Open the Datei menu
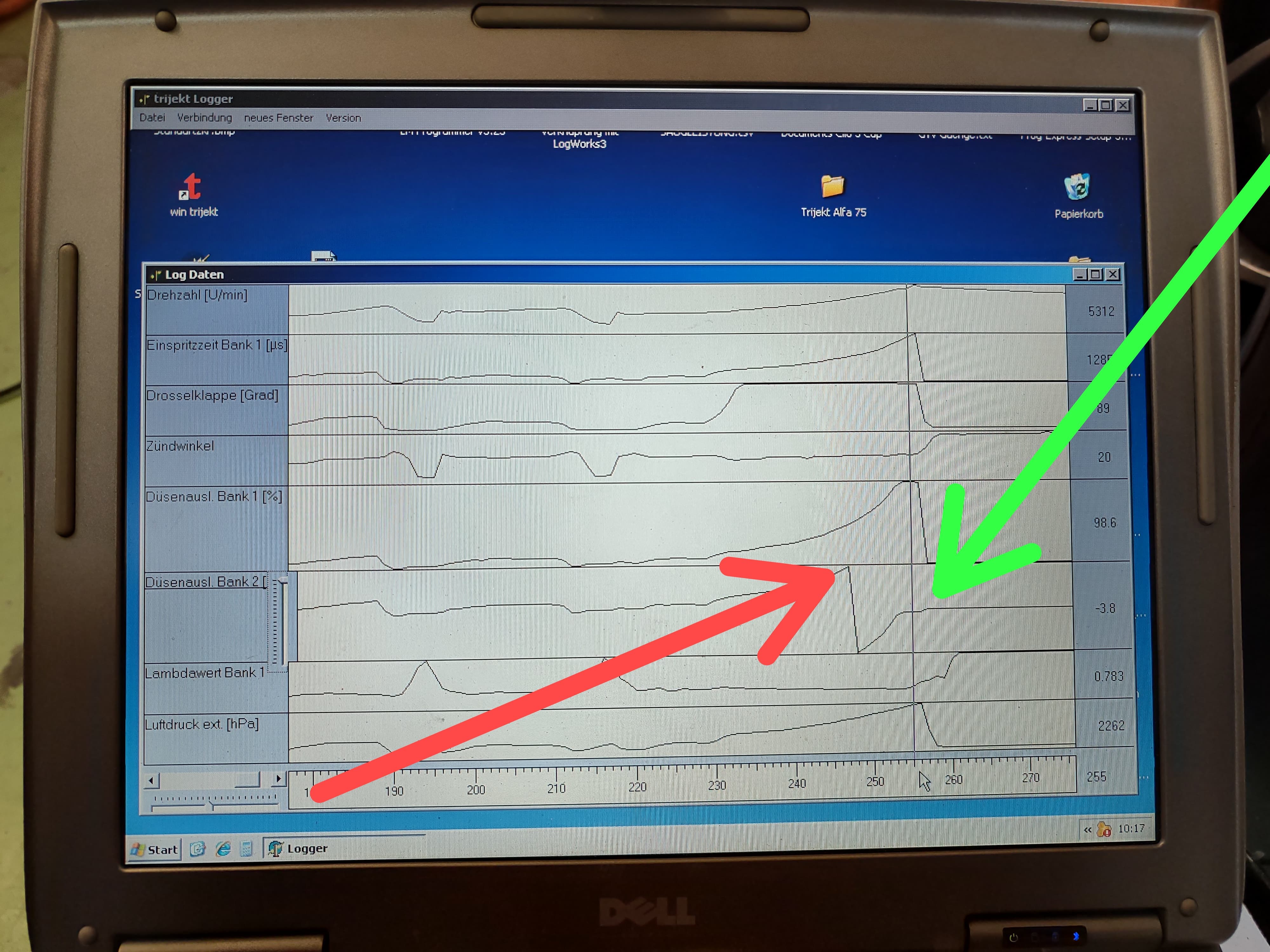The height and width of the screenshot is (952, 1270). click(152, 118)
